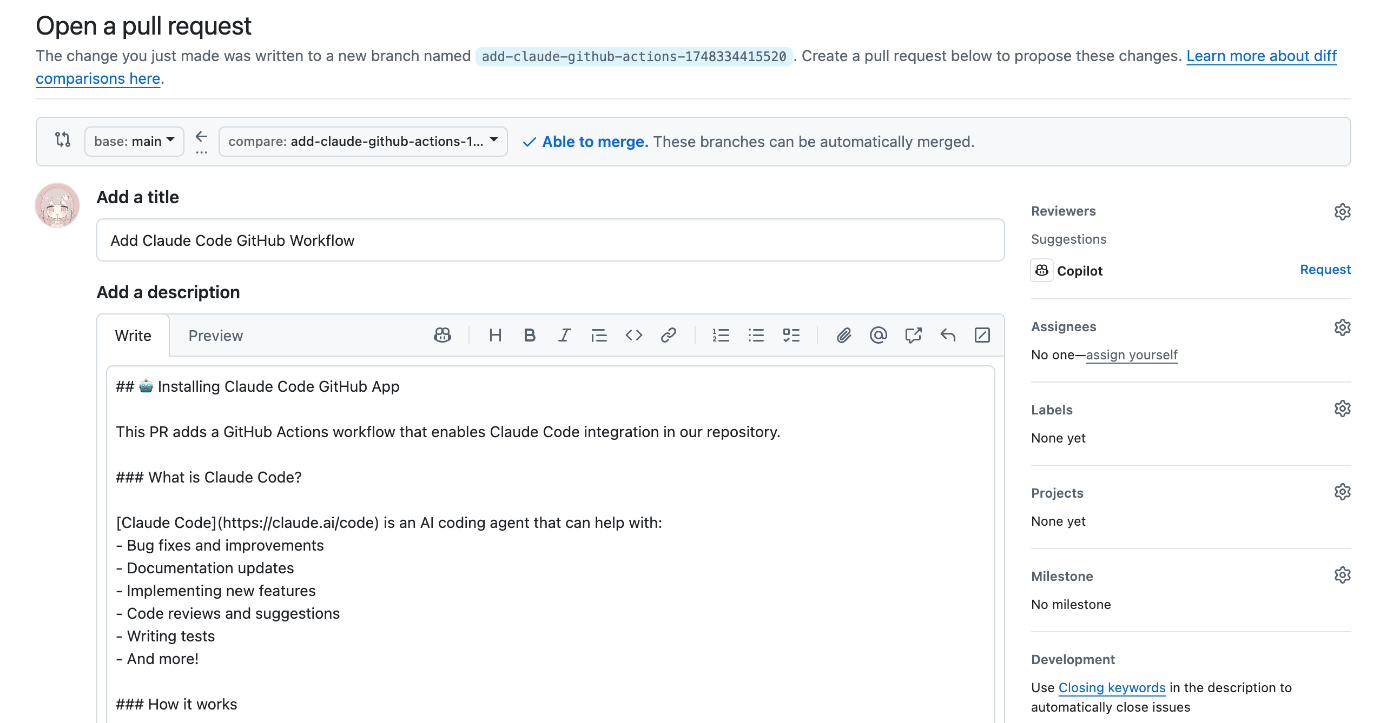Click the '- Documentation updates' line
The width and height of the screenshot is (1400, 723).
click(205, 568)
